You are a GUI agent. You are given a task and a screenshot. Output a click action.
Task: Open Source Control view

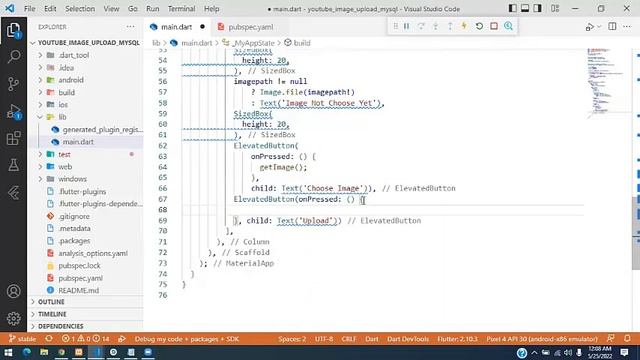point(13,84)
